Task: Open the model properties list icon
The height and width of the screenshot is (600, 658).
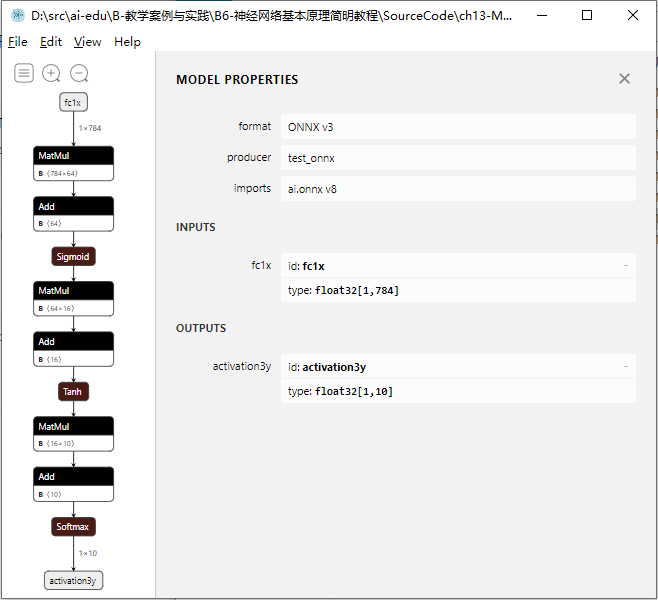Action: coord(24,73)
